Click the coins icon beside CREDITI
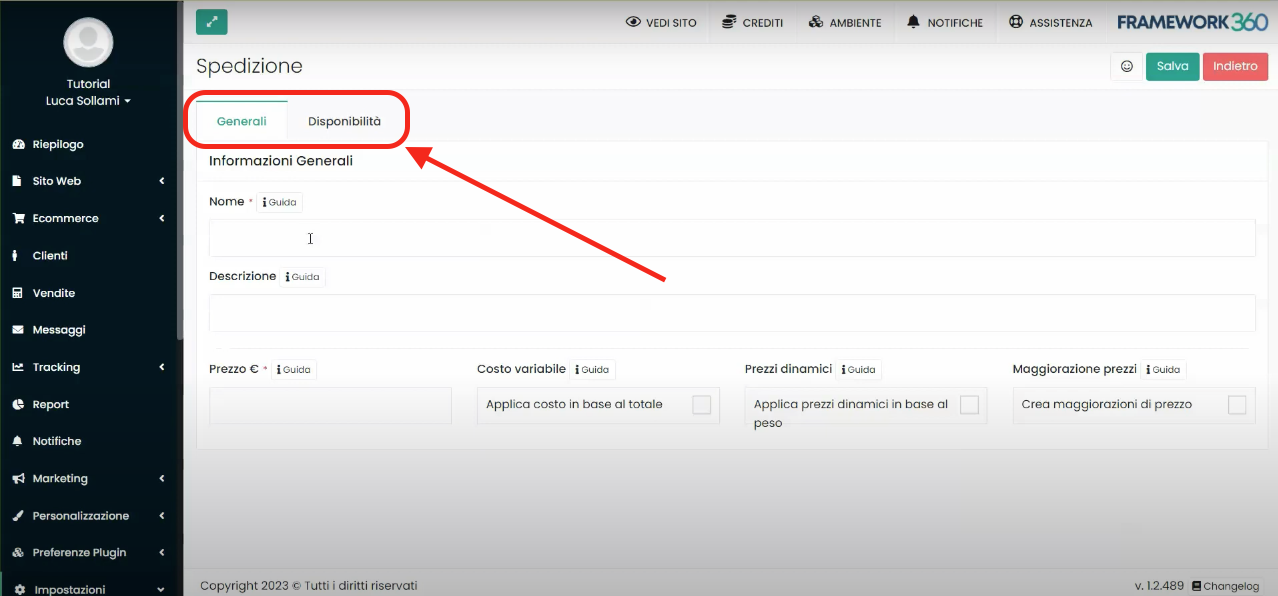The height and width of the screenshot is (596, 1278). click(728, 22)
